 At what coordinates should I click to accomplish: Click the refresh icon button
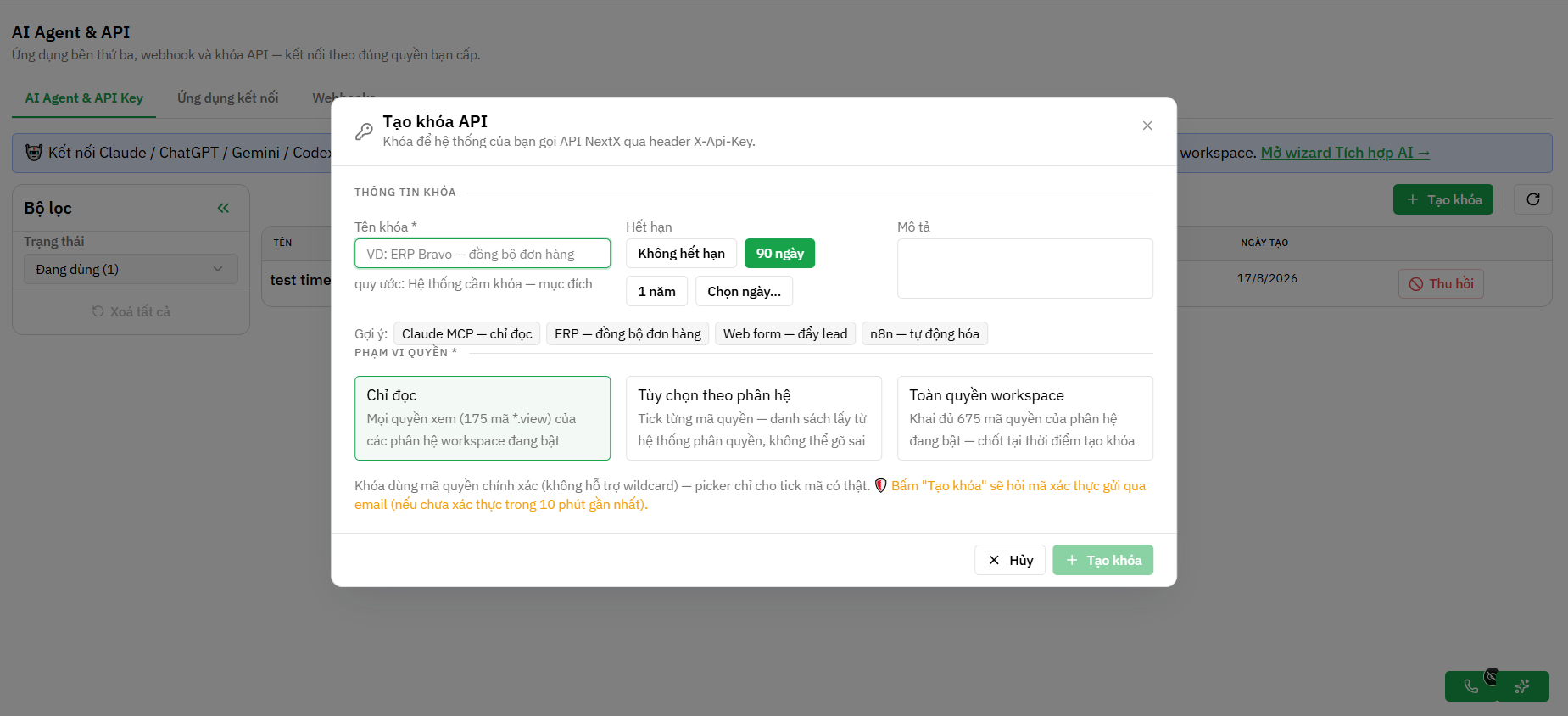1533,199
